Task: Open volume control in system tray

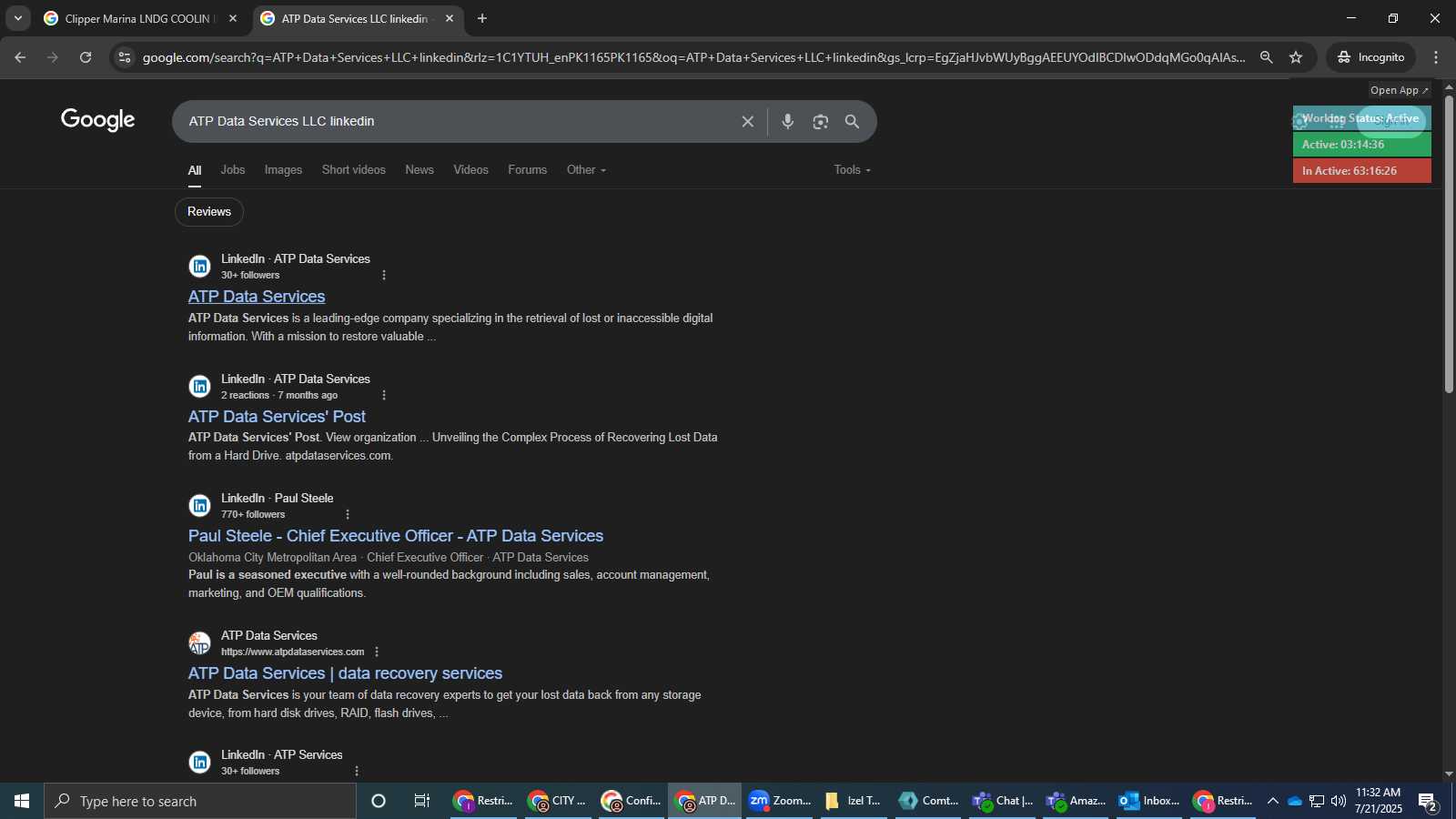Action: pos(1339,801)
